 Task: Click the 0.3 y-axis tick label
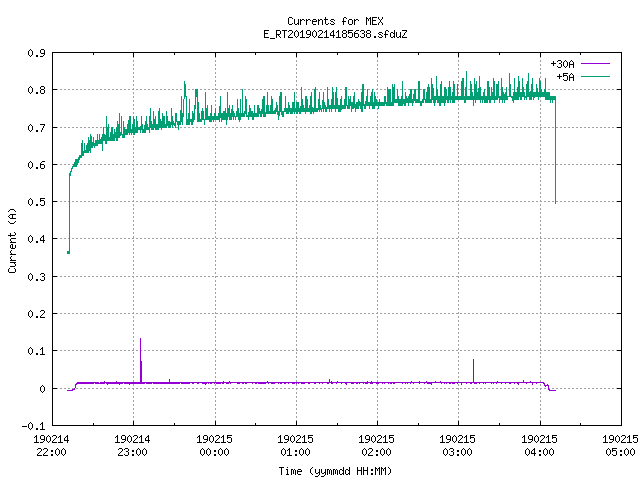(x=36, y=277)
